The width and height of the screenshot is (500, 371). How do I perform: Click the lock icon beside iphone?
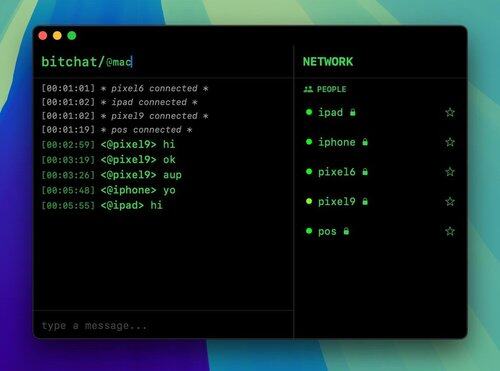pyautogui.click(x=365, y=142)
